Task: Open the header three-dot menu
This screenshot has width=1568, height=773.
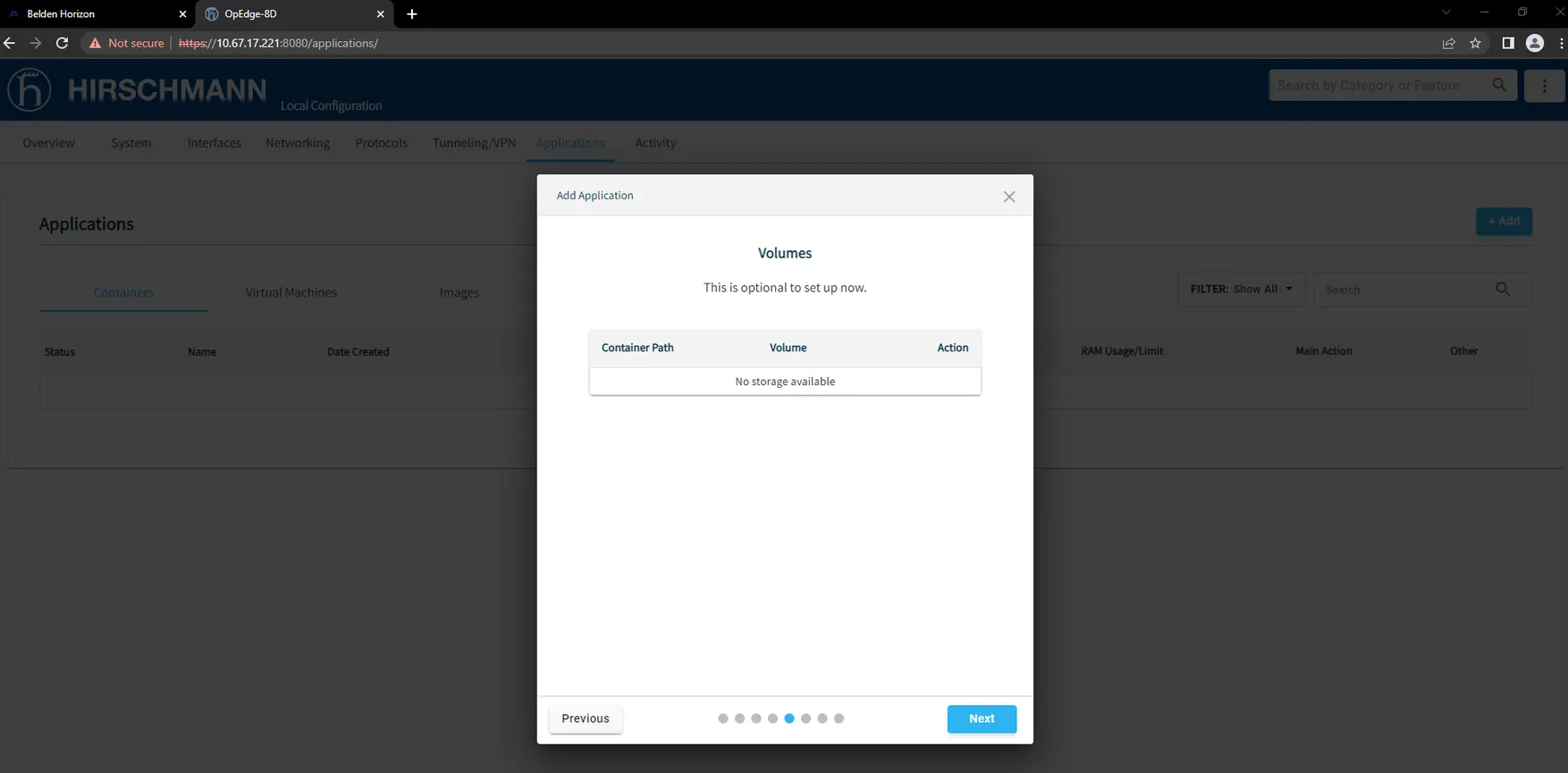Action: tap(1545, 86)
